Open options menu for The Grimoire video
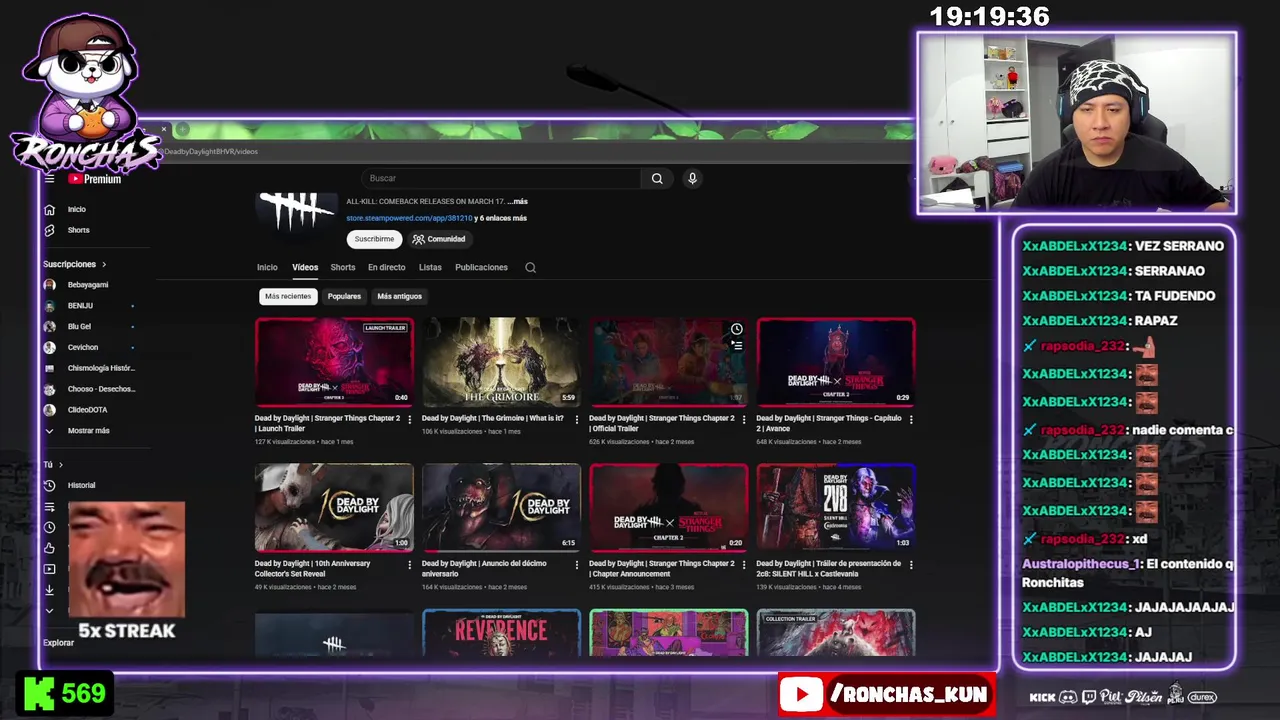1280x720 pixels. [x=576, y=419]
